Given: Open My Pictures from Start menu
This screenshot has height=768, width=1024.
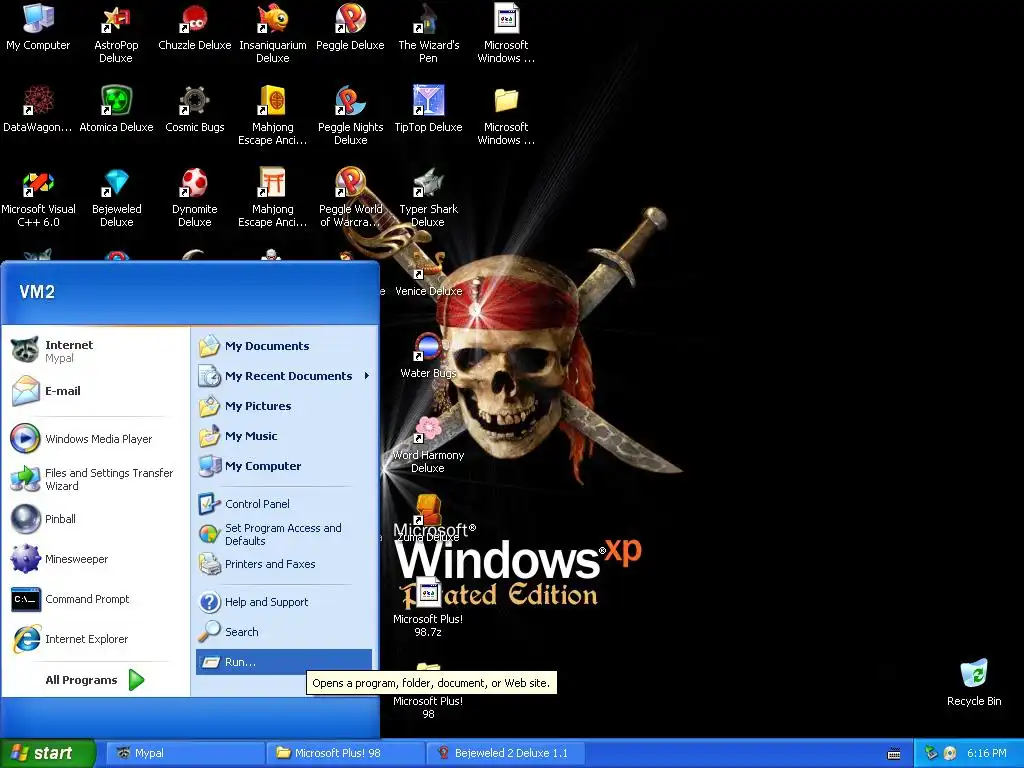Looking at the screenshot, I should 284,406.
